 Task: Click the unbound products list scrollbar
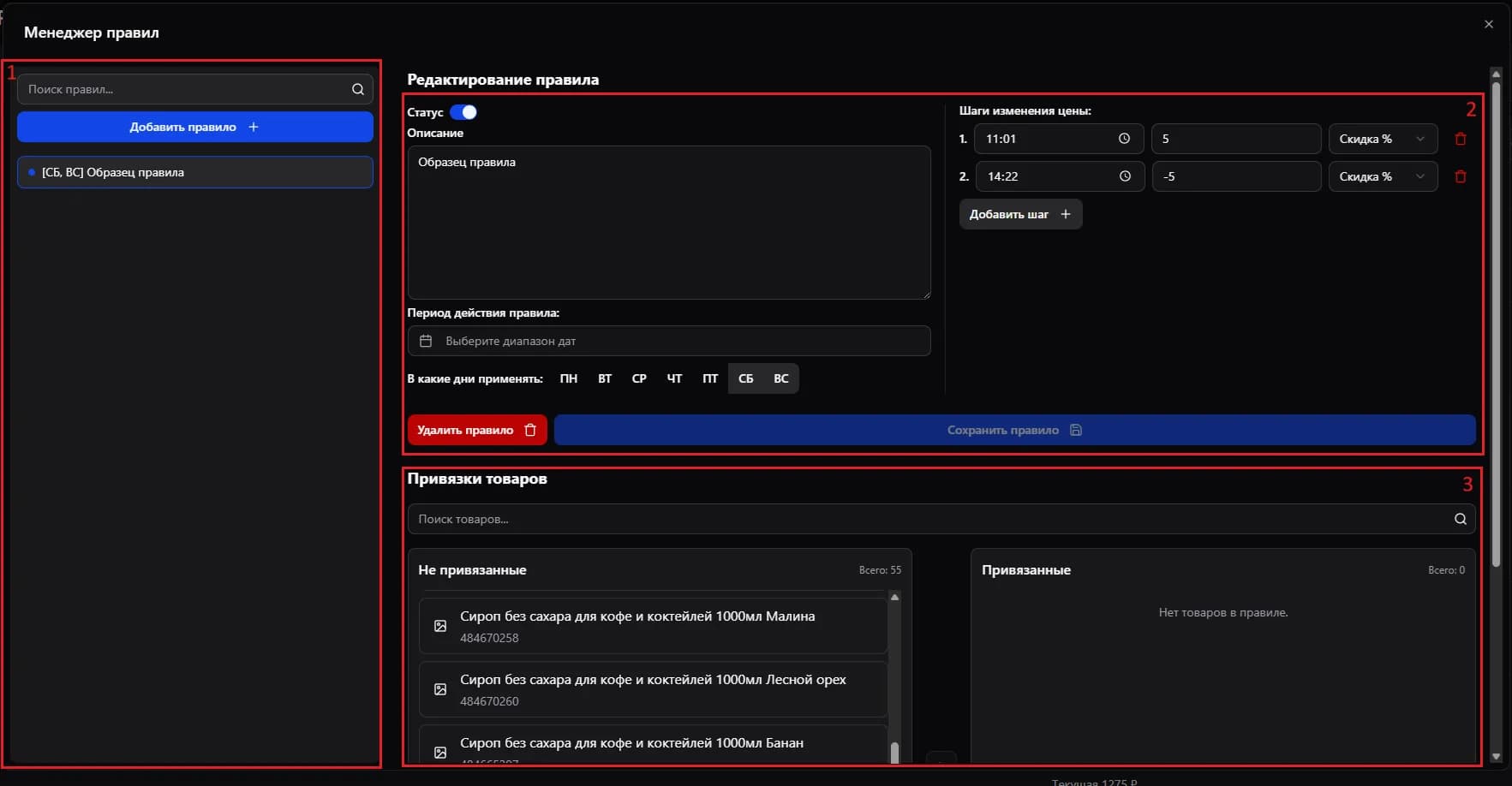tap(894, 676)
